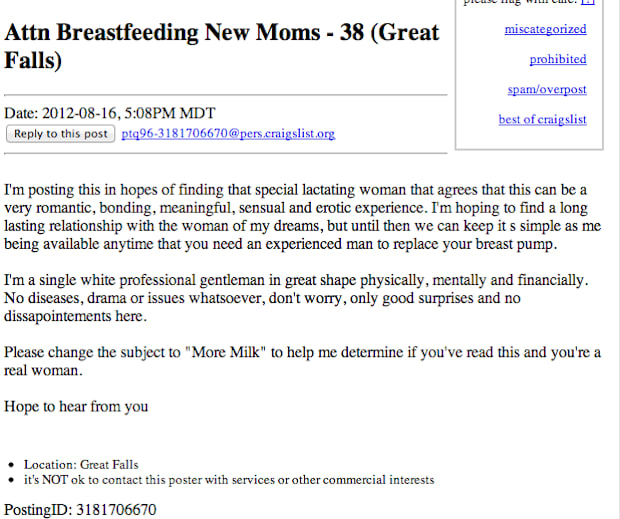
Task: Nominate post for best of craigslist
Action: 542,119
